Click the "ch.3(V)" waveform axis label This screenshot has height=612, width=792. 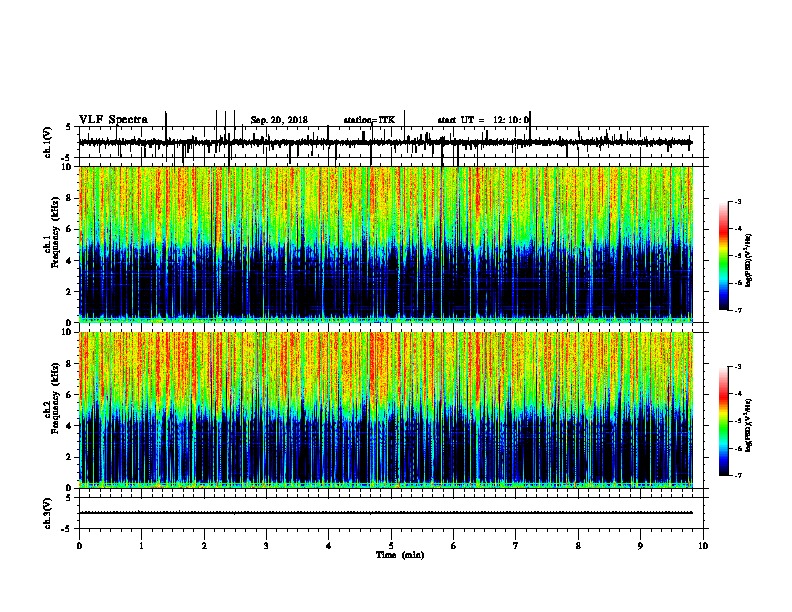pos(48,513)
